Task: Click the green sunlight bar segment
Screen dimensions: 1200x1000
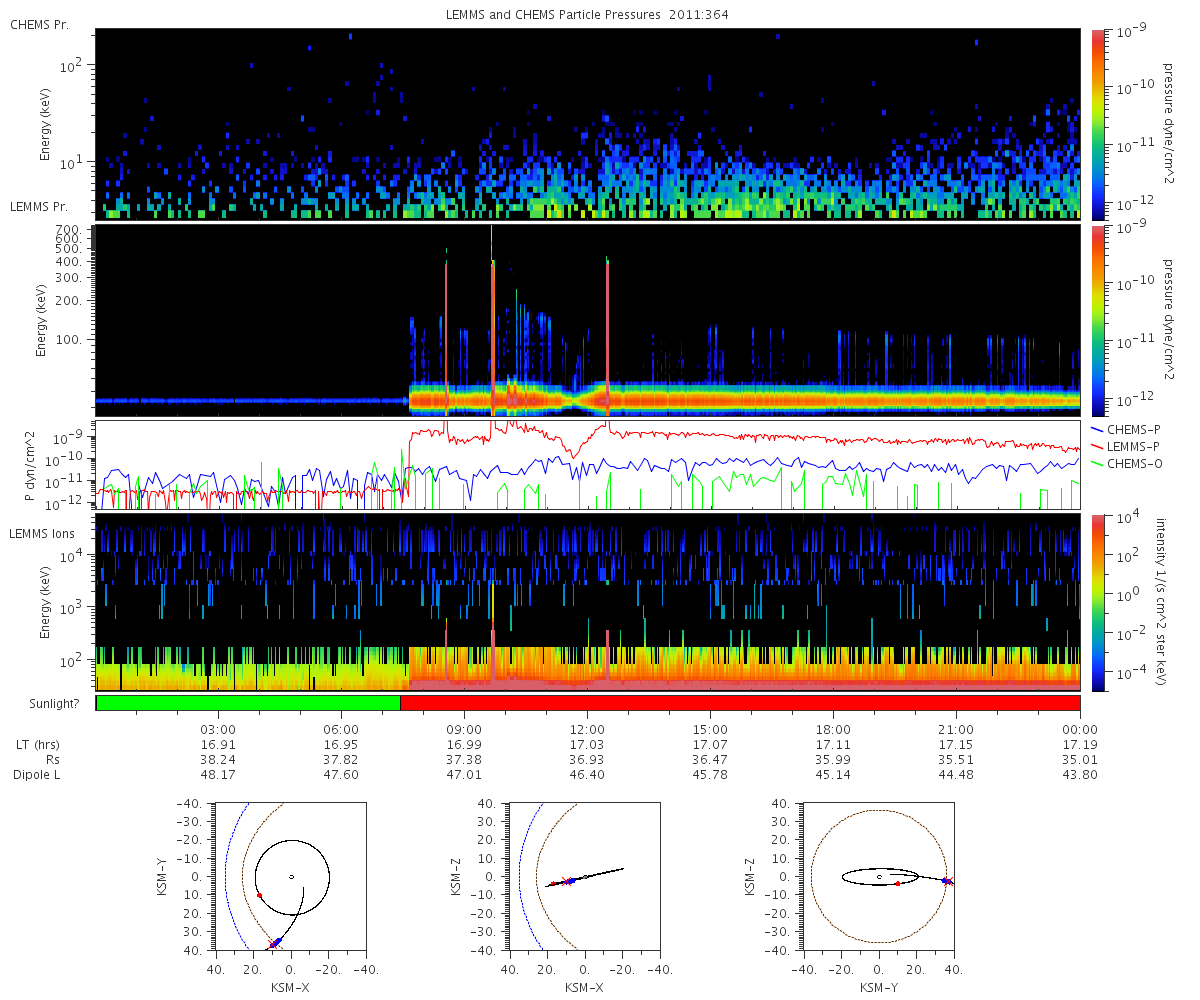Action: (248, 703)
